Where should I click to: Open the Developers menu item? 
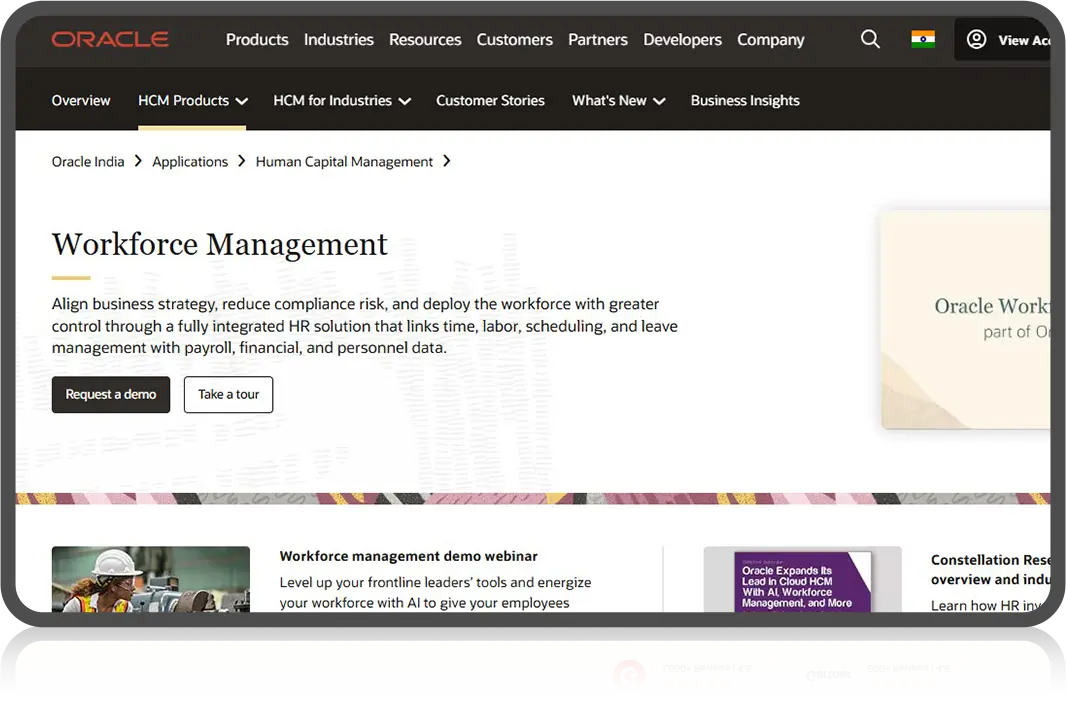pos(682,40)
